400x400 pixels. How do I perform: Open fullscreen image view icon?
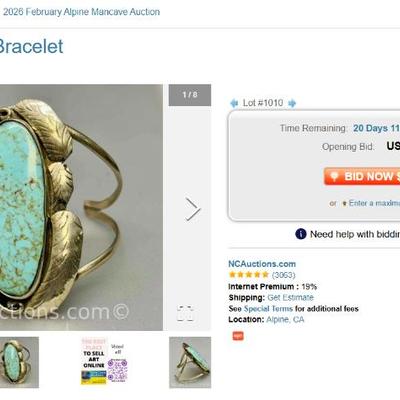coord(185,313)
